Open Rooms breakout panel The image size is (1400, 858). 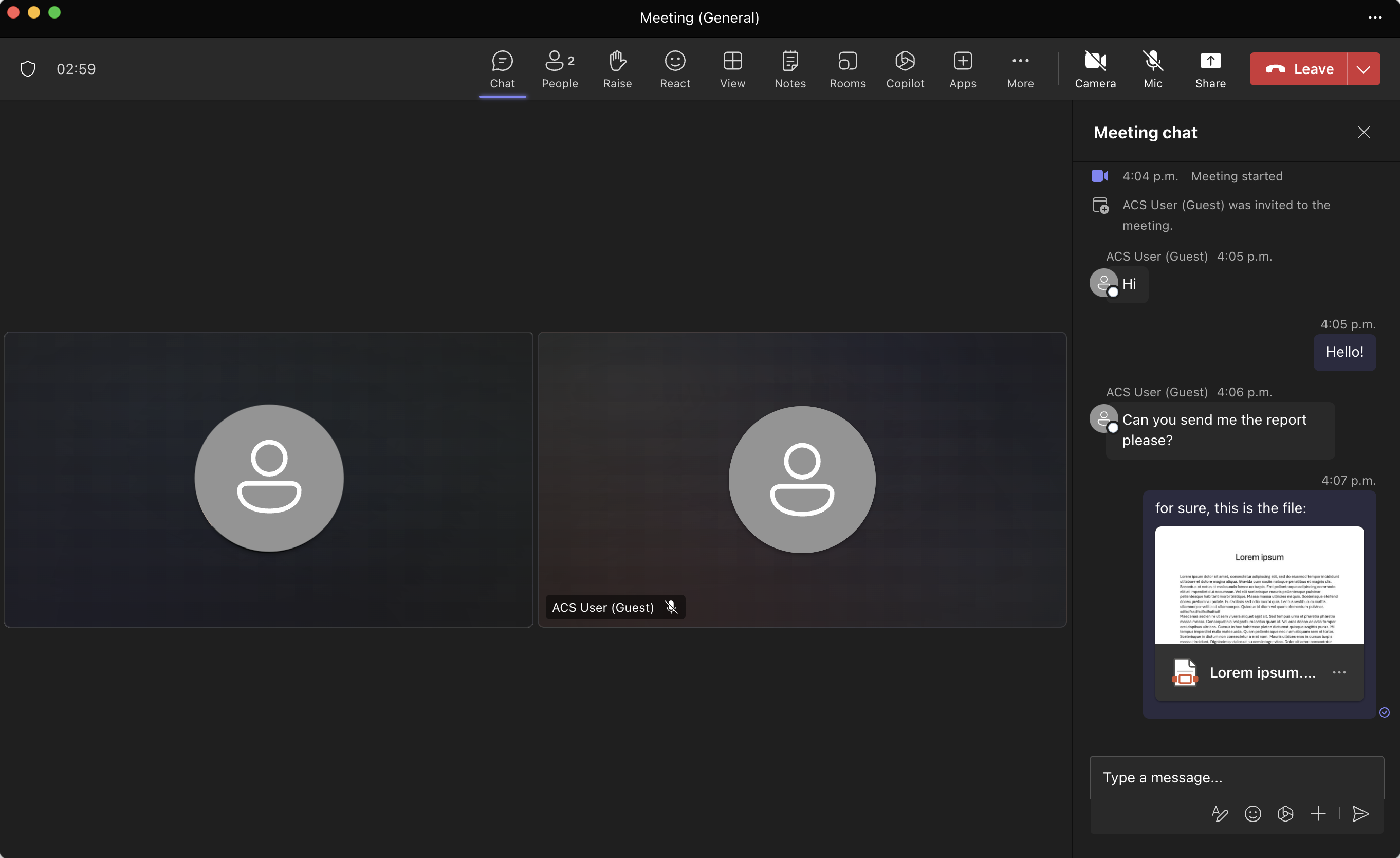coord(848,68)
